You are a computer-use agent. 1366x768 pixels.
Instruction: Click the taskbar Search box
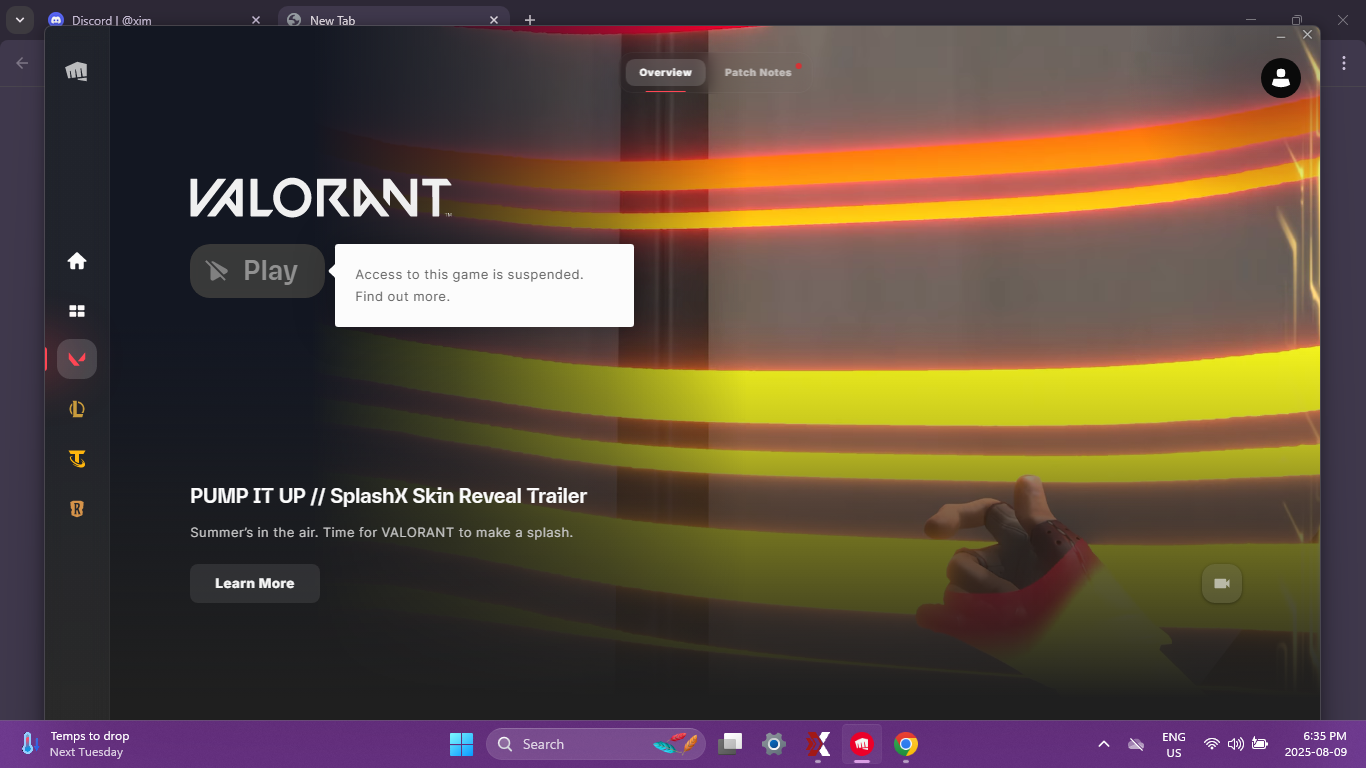[x=596, y=744]
